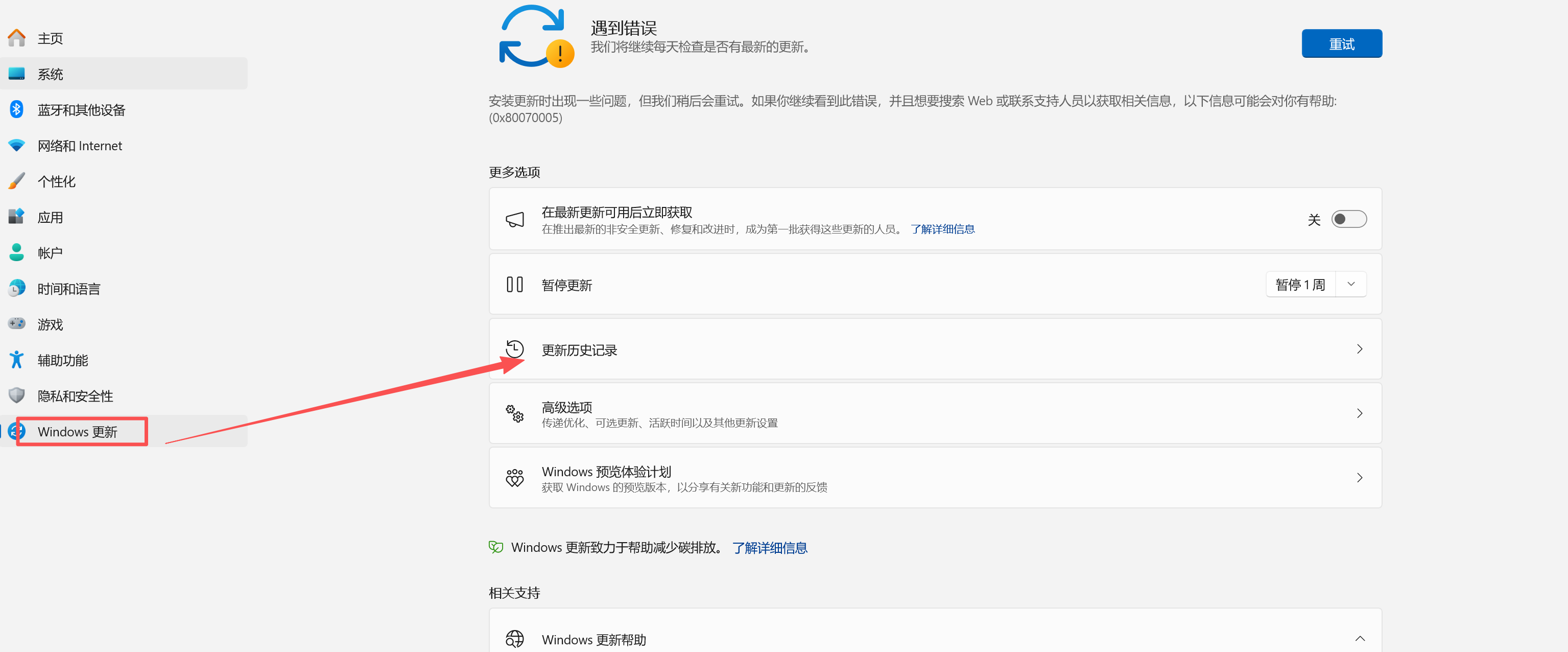
Task: Click the advanced options gears icon
Action: click(x=514, y=413)
